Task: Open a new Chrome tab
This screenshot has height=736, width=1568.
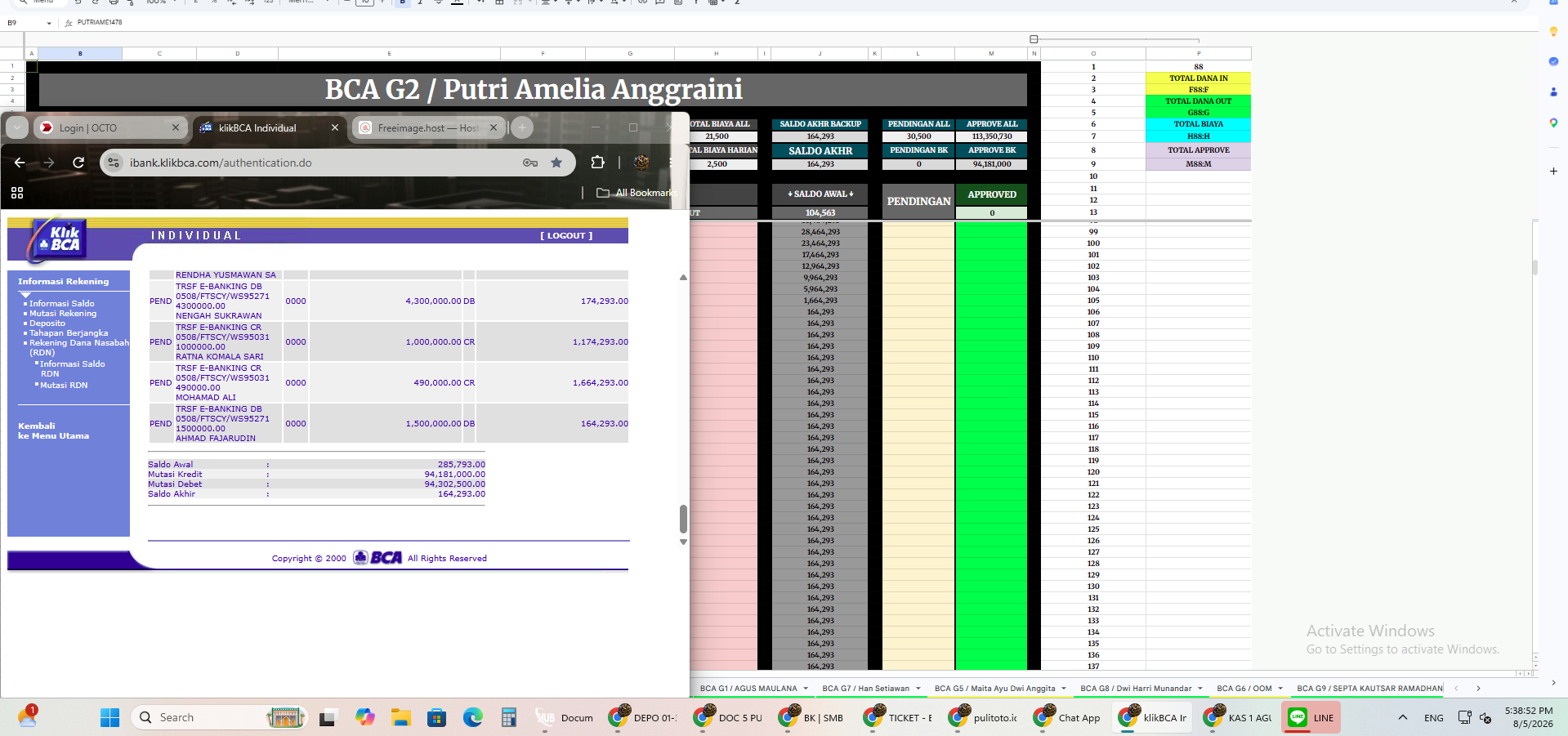Action: [522, 127]
